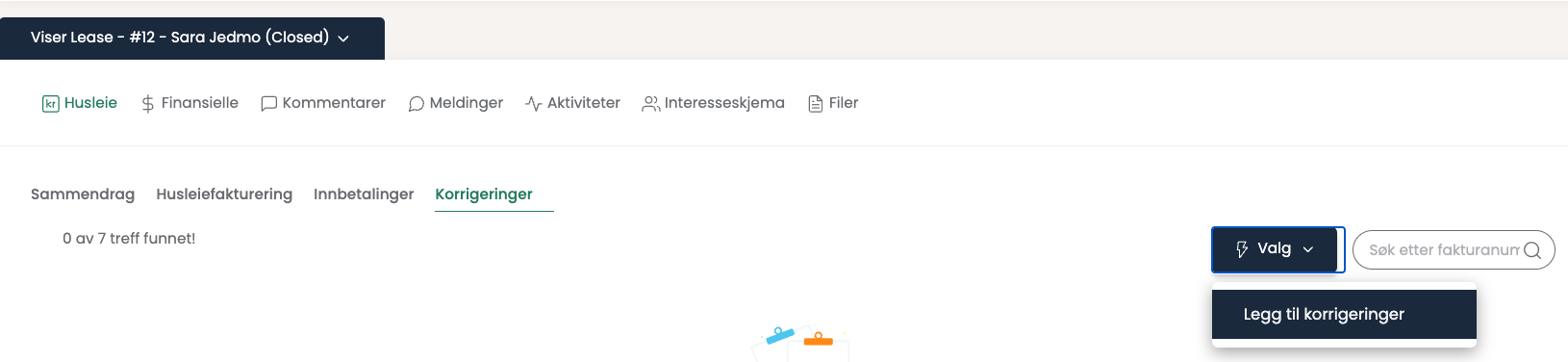Click the Husleie kr icon
Image resolution: width=1568 pixels, height=362 pixels.
[x=51, y=104]
